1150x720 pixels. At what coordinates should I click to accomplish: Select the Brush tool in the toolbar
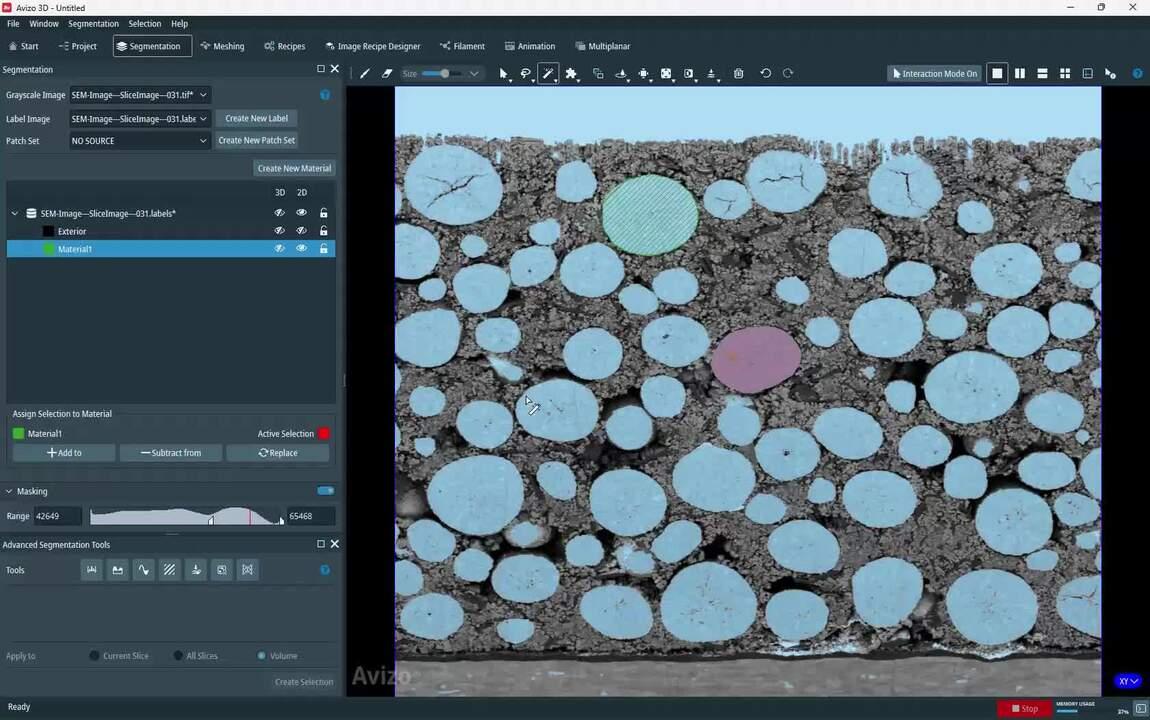click(365, 73)
